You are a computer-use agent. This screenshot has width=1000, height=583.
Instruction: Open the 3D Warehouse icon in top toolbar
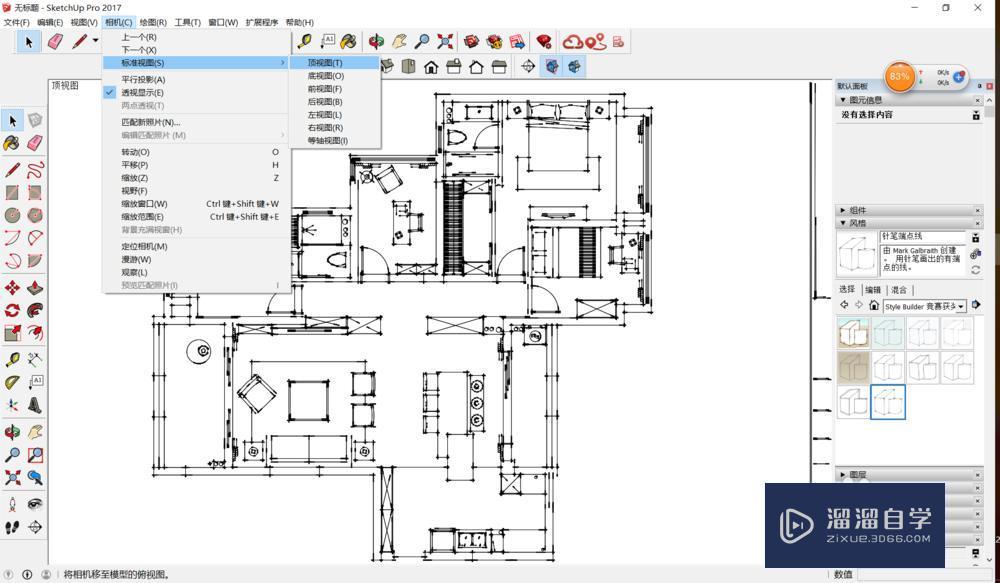point(471,42)
